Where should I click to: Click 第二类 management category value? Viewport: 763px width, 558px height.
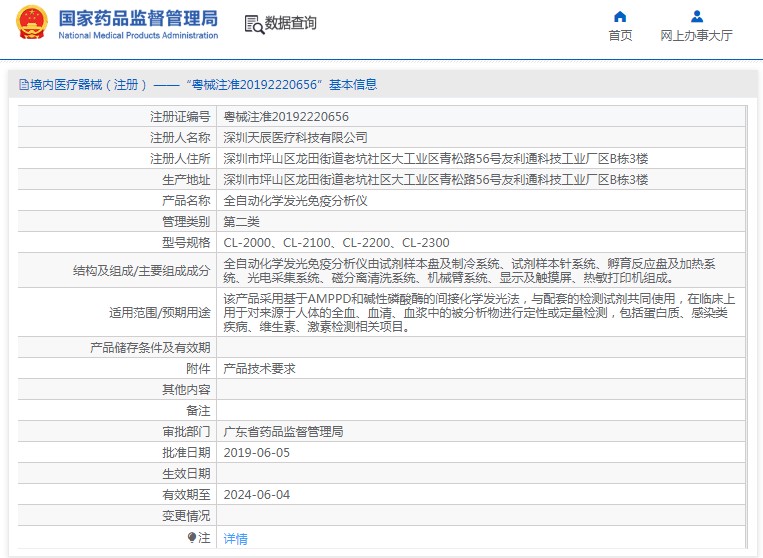tap(241, 222)
